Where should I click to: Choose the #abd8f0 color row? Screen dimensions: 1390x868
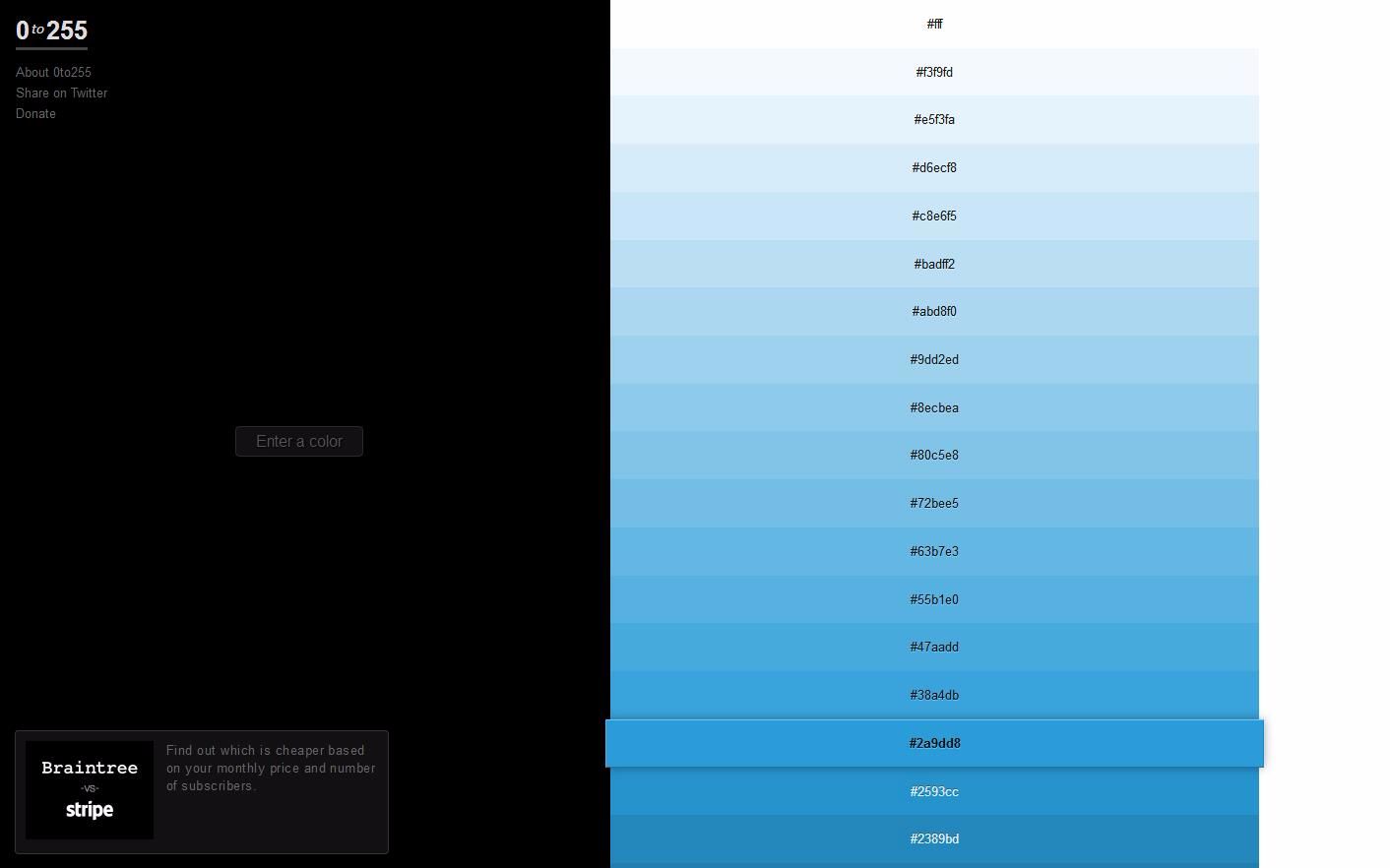tap(934, 311)
